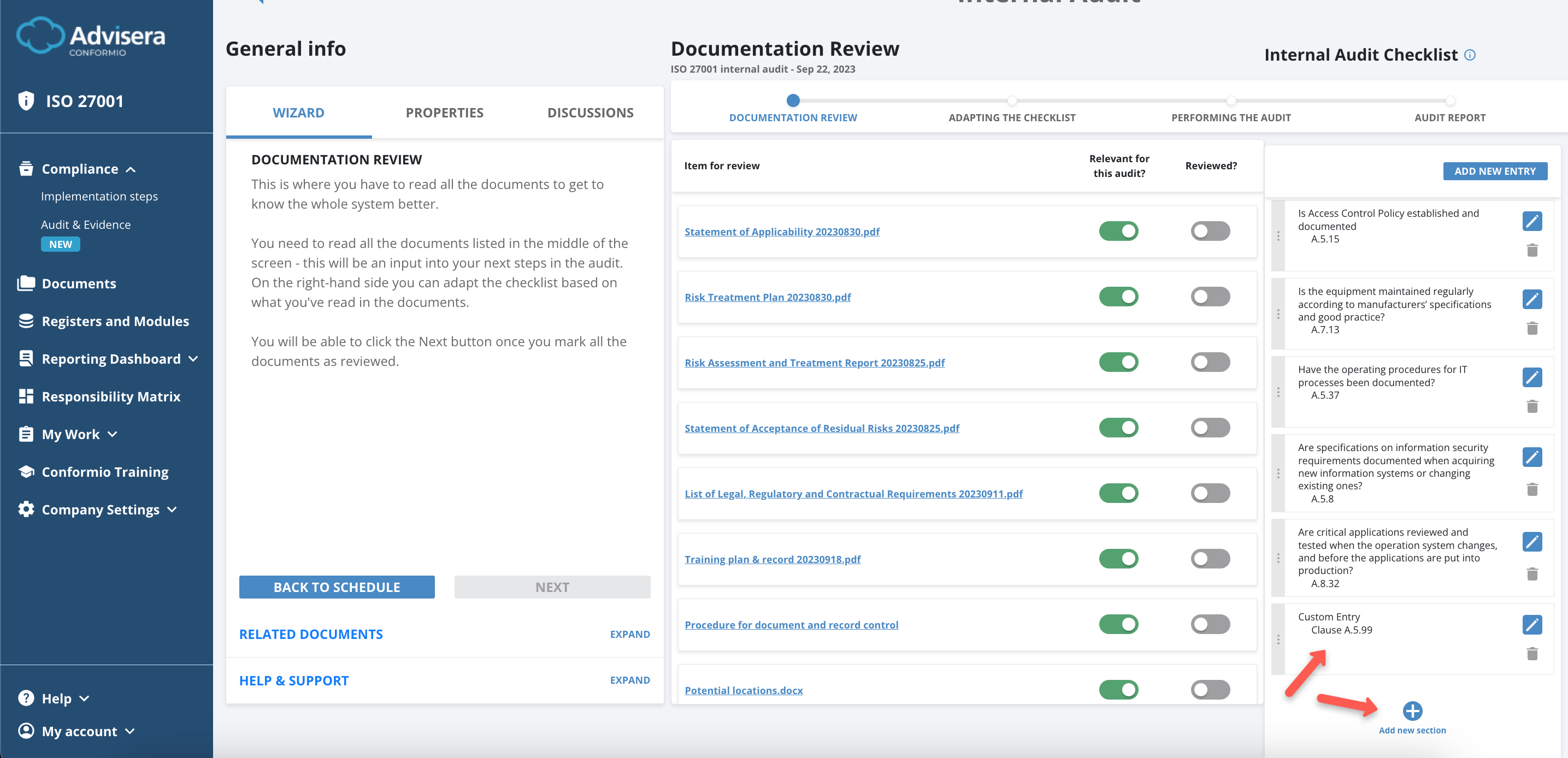Delete the A.8.32 critical applications entry
Image resolution: width=1568 pixels, height=758 pixels.
[x=1531, y=573]
